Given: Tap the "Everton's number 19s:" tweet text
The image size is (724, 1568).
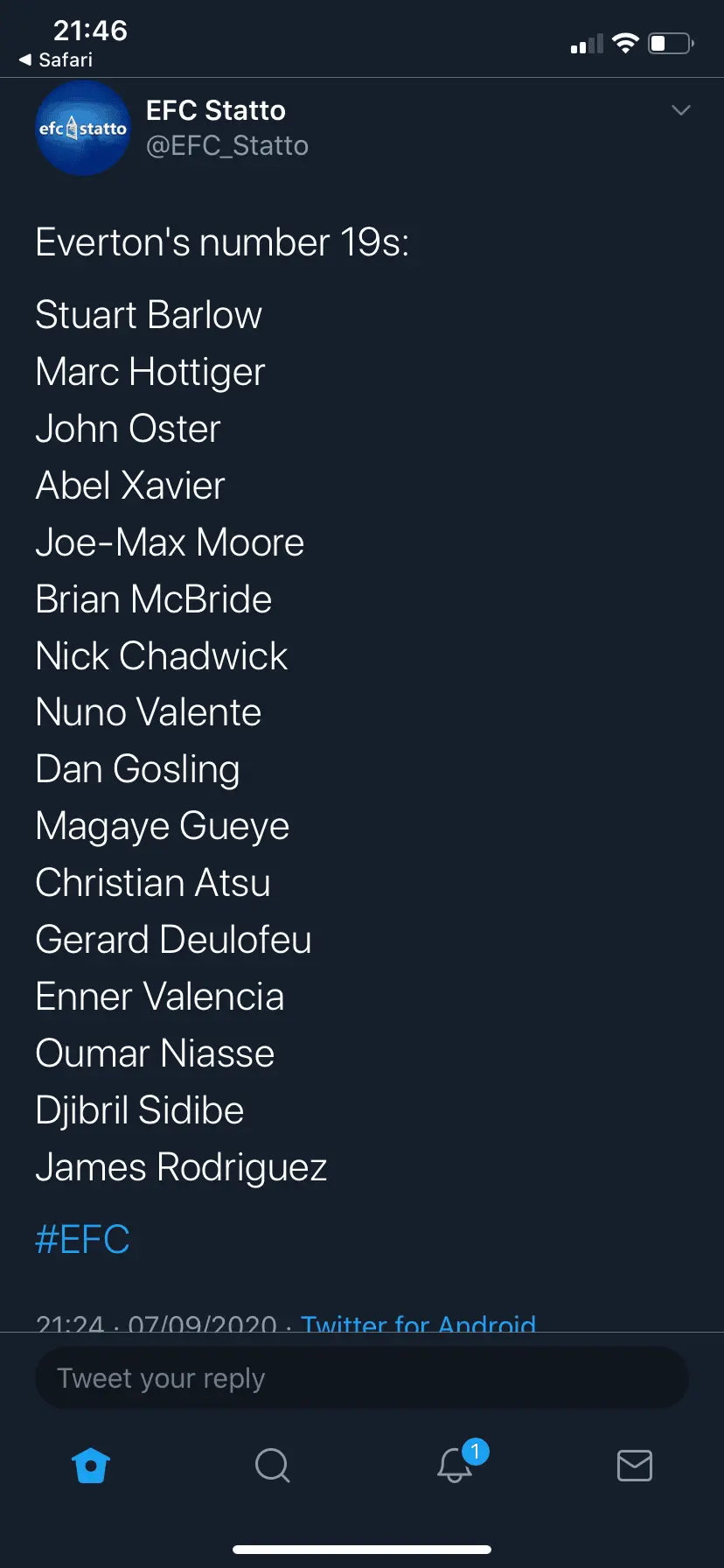Looking at the screenshot, I should (222, 242).
